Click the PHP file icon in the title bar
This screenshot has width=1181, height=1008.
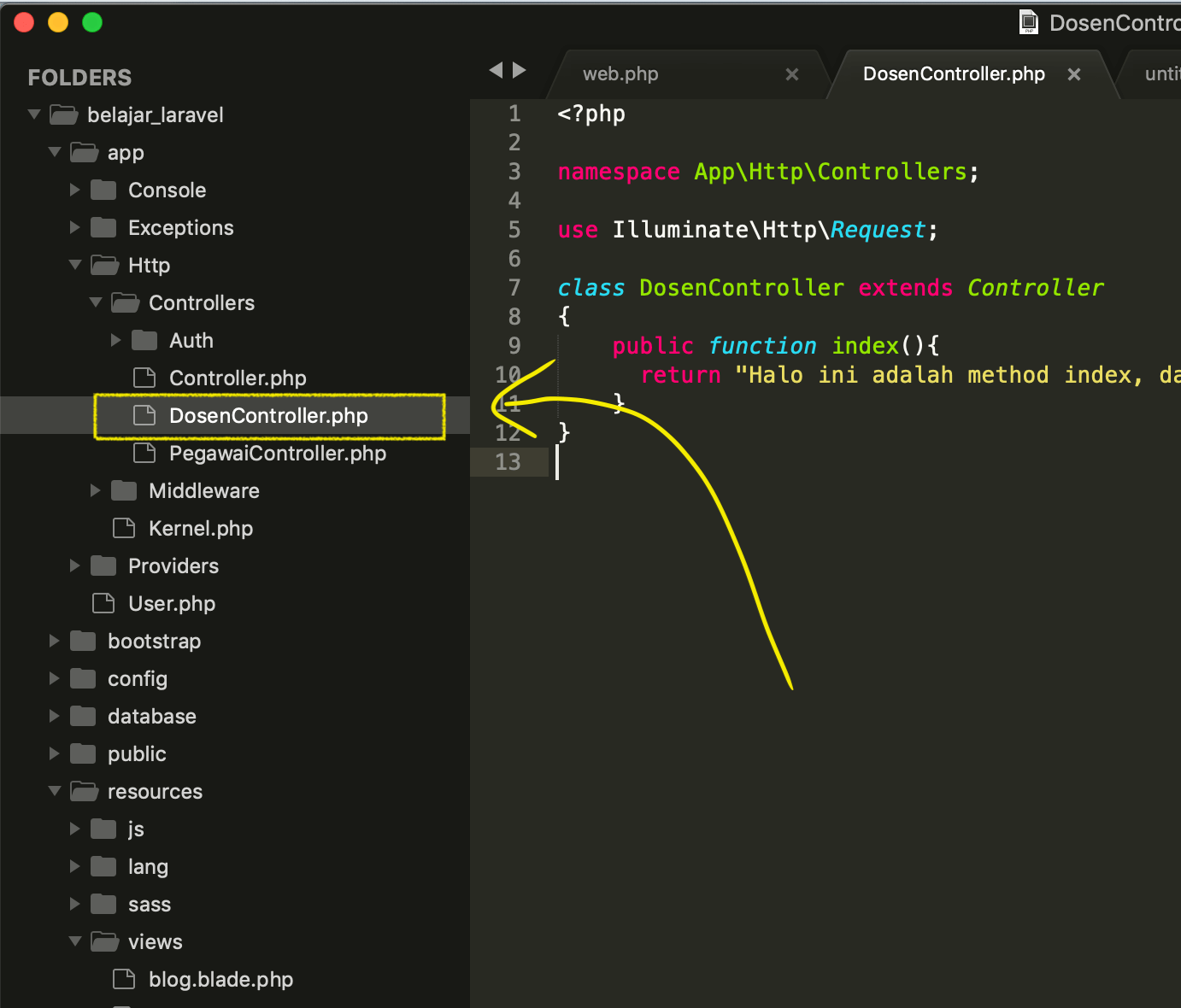pos(1028,21)
